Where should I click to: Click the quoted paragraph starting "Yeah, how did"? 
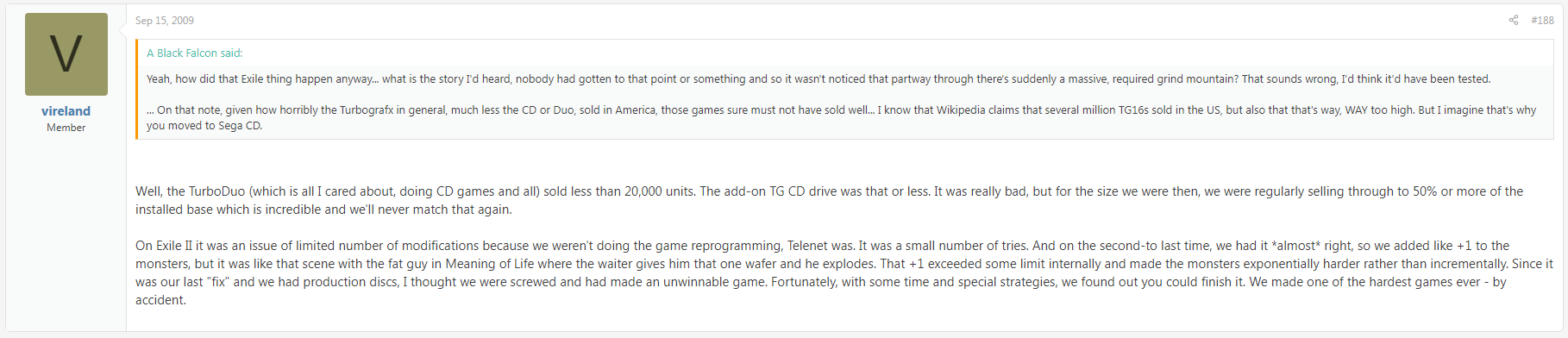818,79
